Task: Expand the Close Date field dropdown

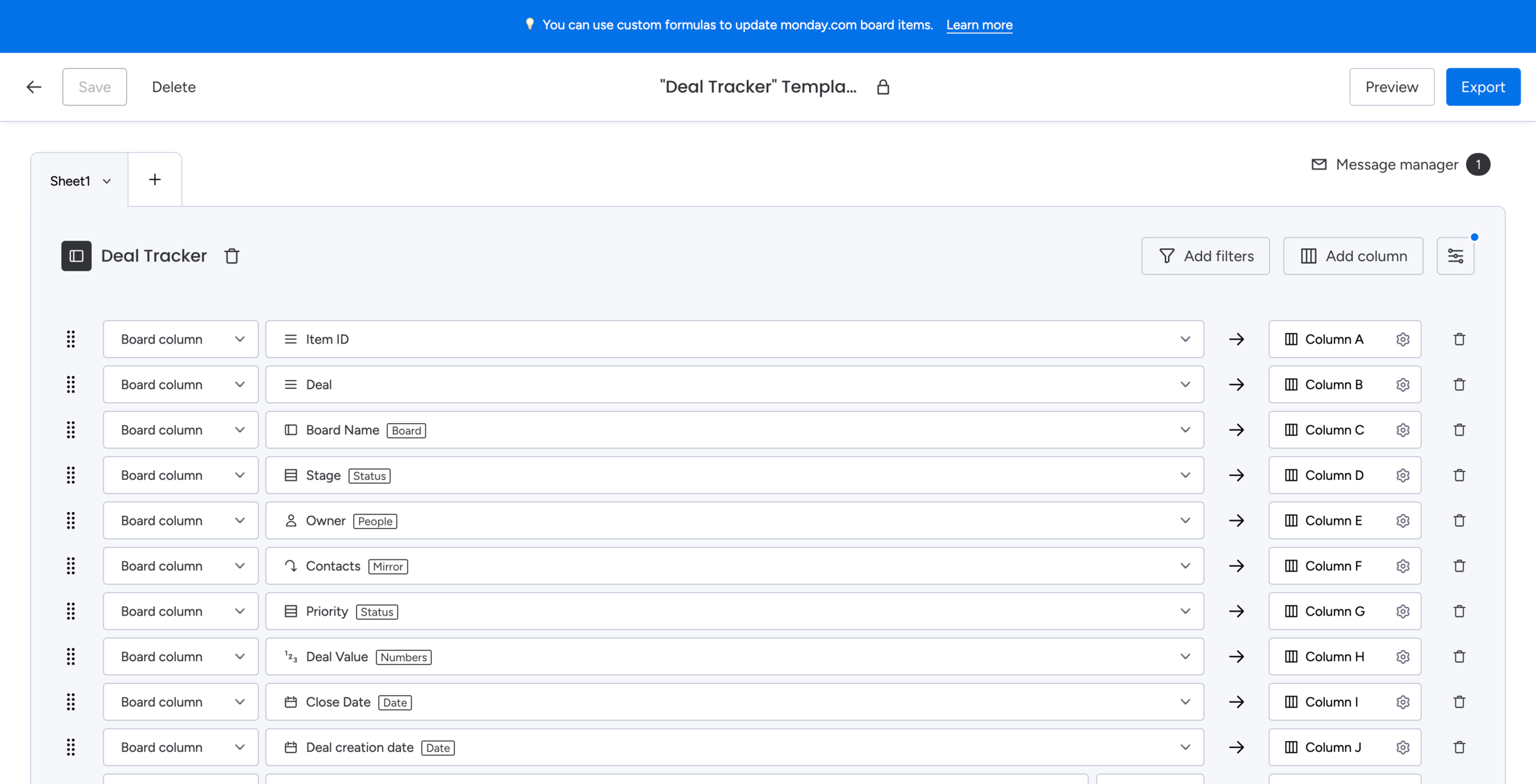Action: click(x=1185, y=702)
